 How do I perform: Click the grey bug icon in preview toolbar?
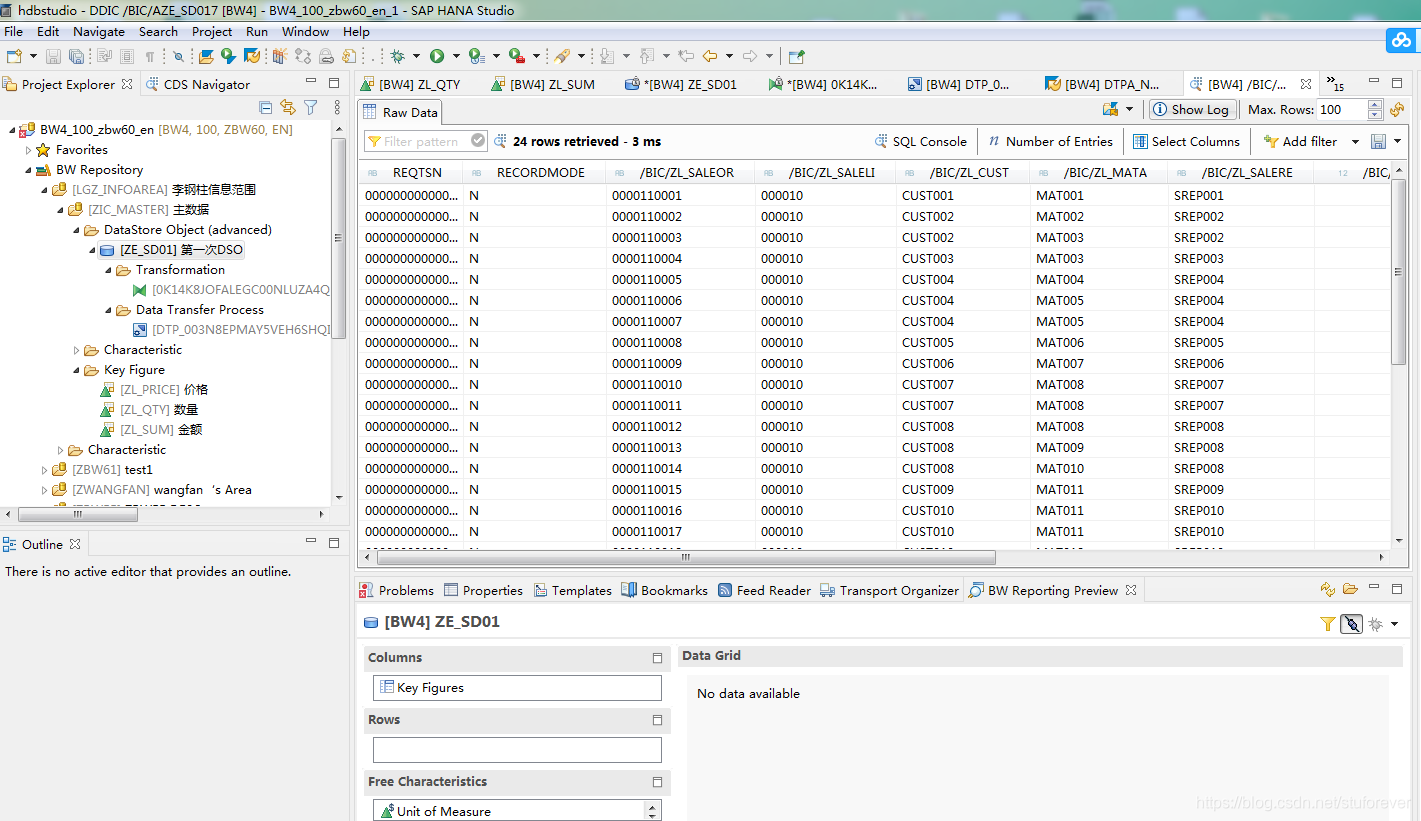tap(1376, 624)
